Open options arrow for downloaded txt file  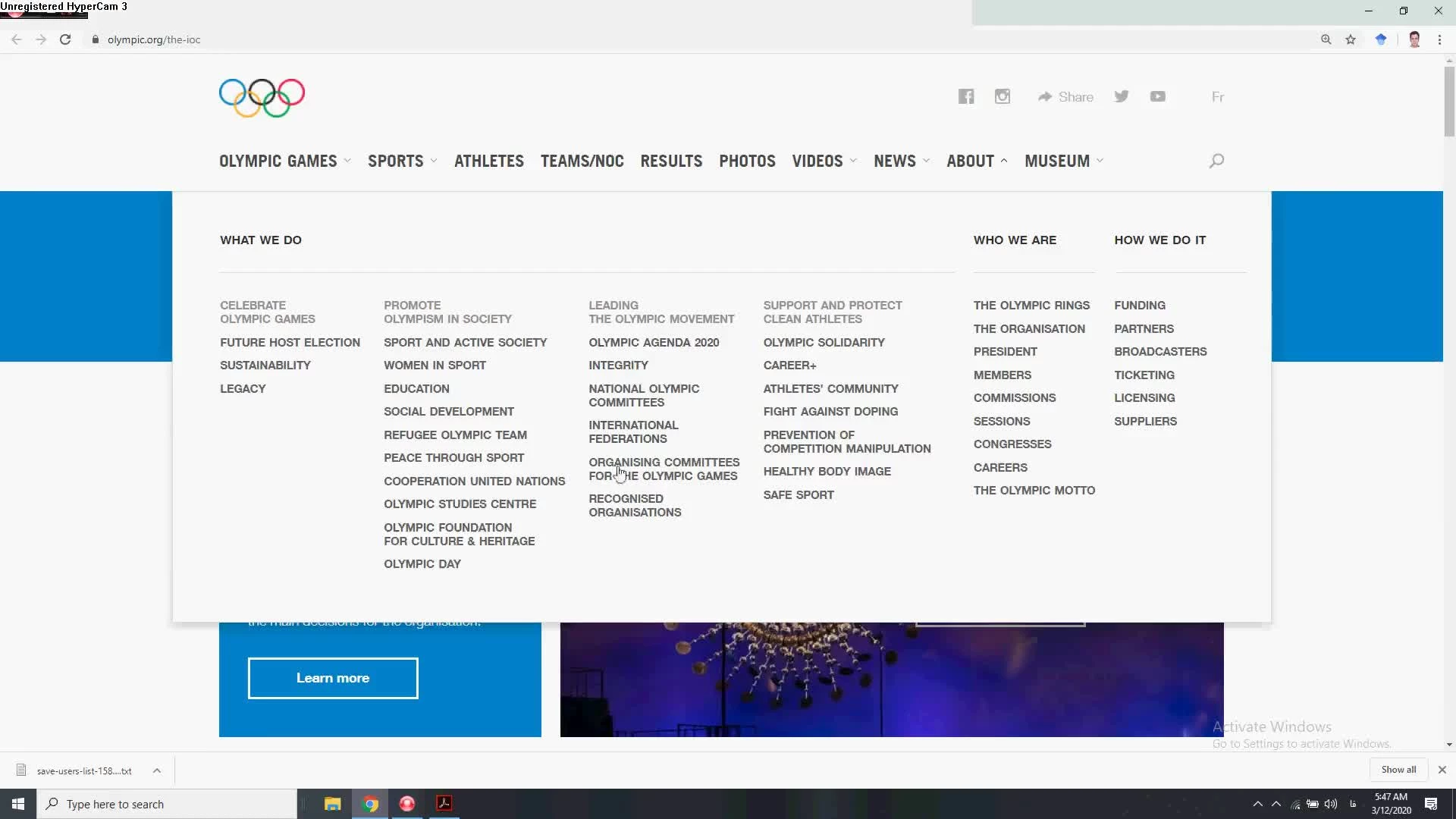[157, 770]
